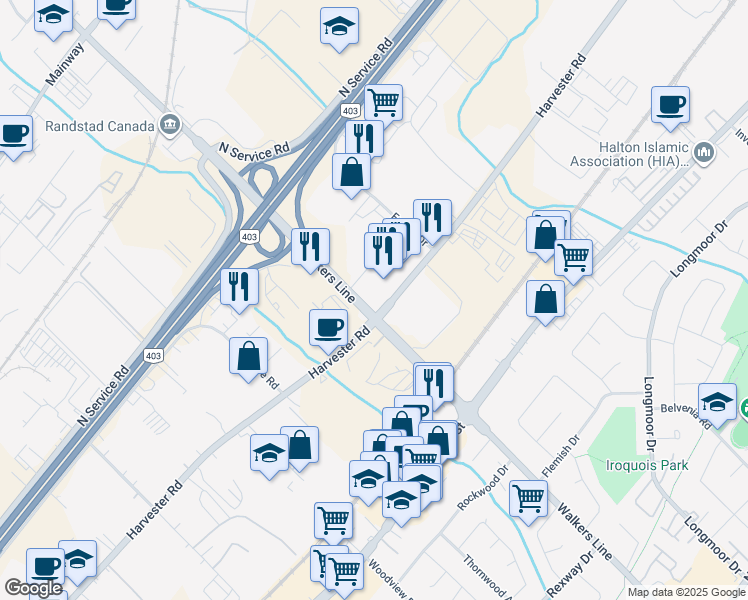748x600 pixels.
Task: Click the Map data ©2025 Google attribution
Action: pos(686,592)
